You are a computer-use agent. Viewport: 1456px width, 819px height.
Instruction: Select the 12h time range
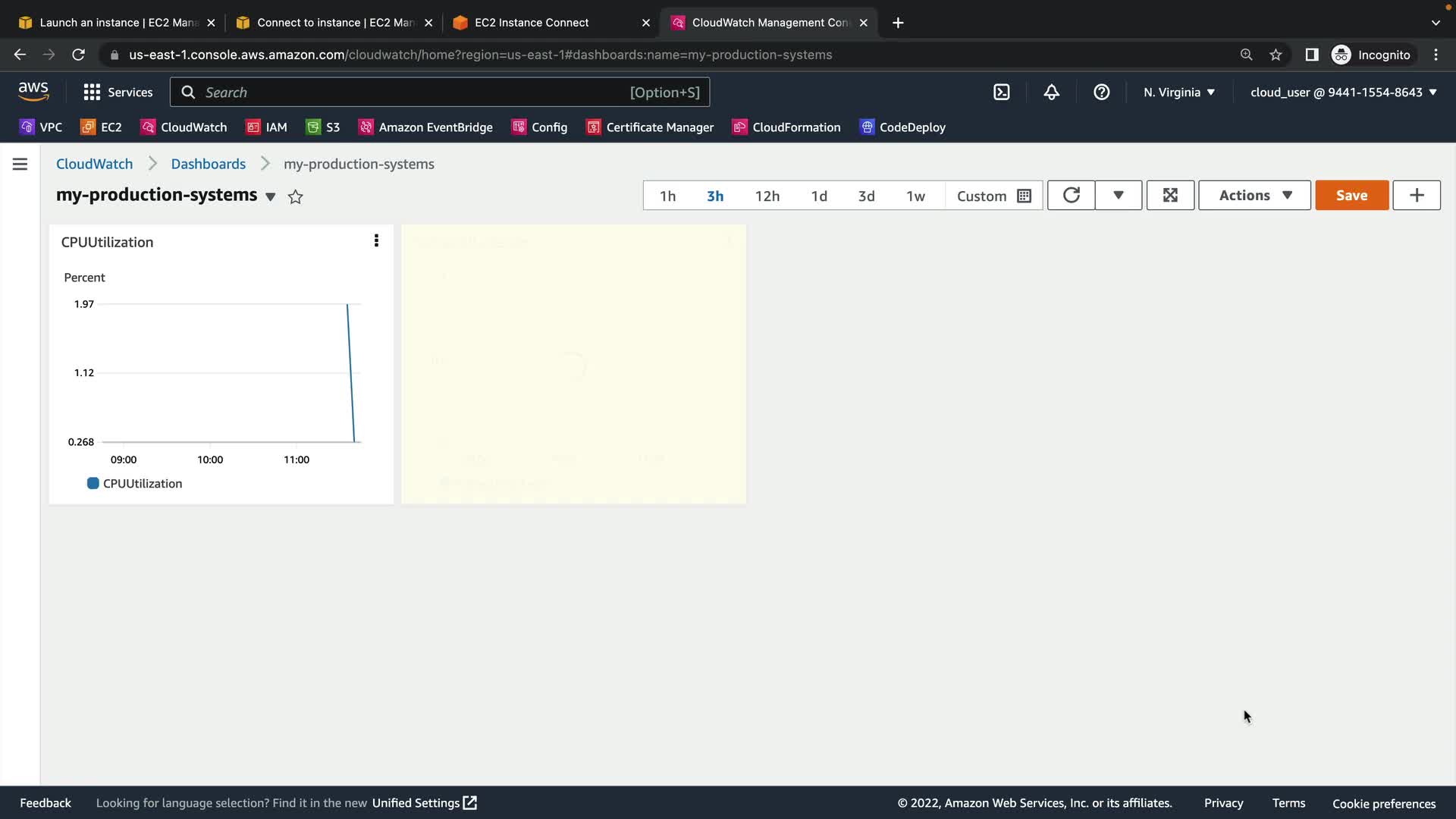(x=767, y=196)
